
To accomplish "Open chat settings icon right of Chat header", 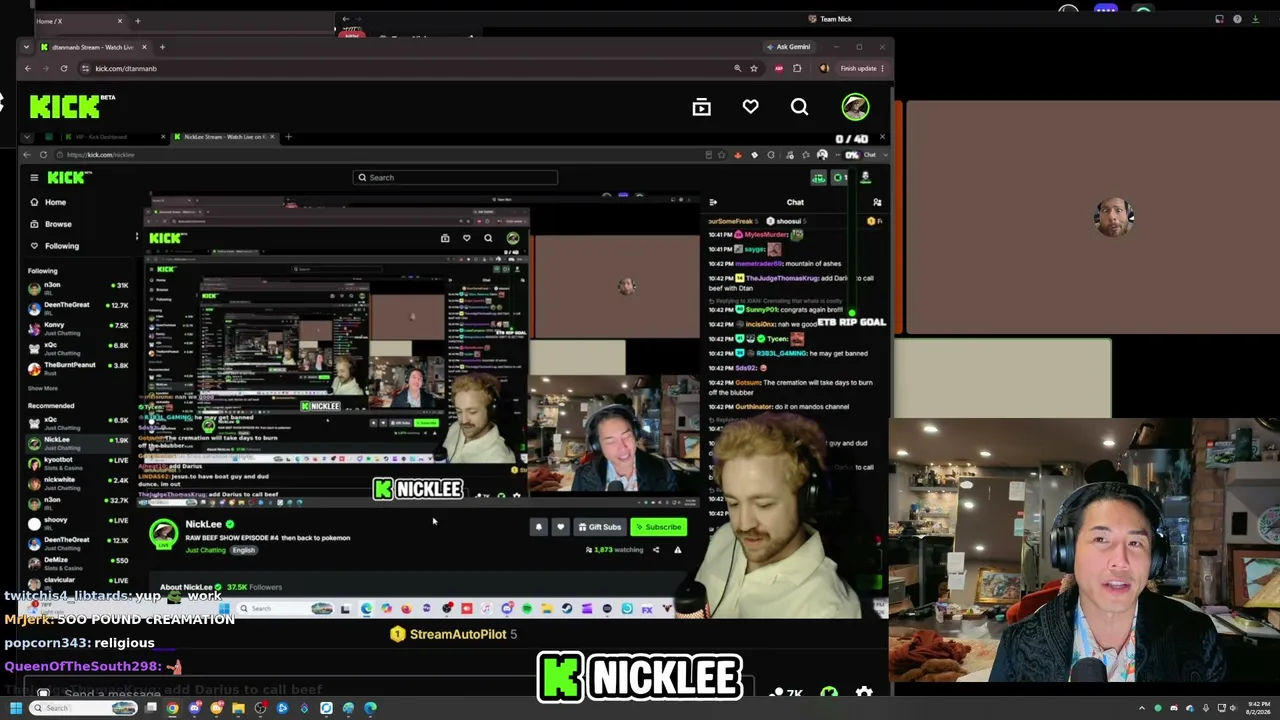I will click(877, 202).
